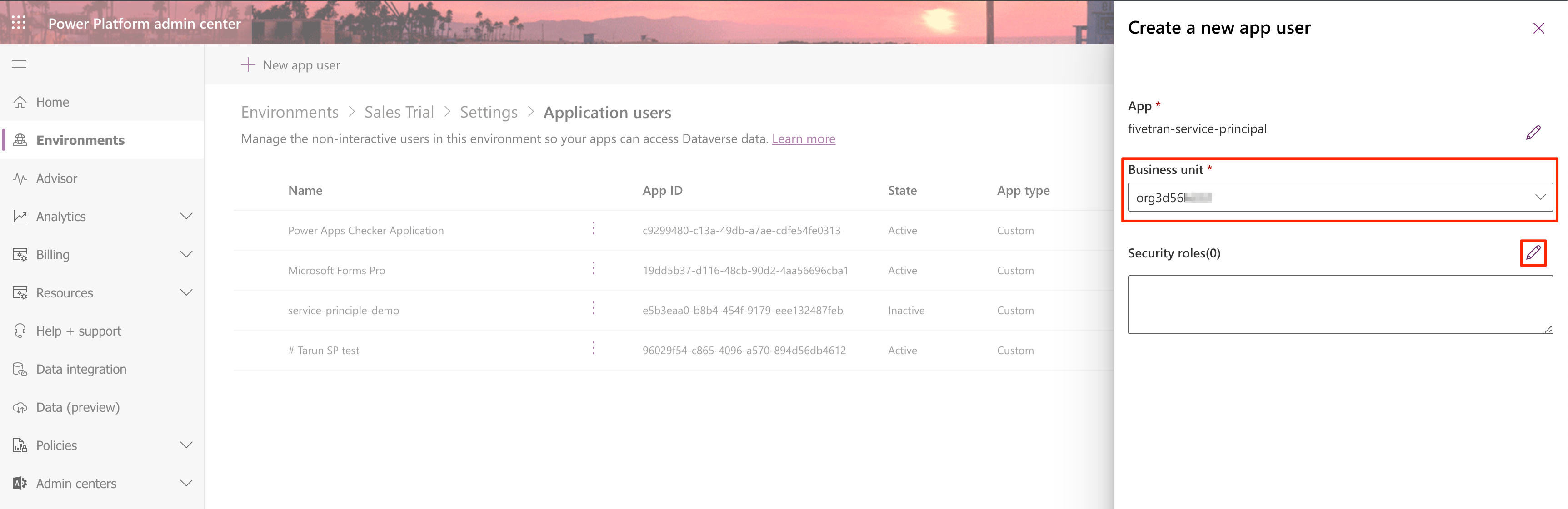
Task: Open more options for Microsoft Forms Pro
Action: pyautogui.click(x=594, y=268)
